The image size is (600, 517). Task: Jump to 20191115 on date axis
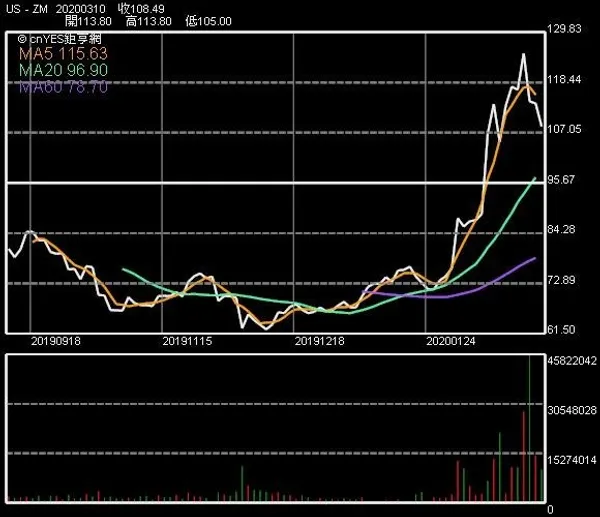pyautogui.click(x=187, y=341)
